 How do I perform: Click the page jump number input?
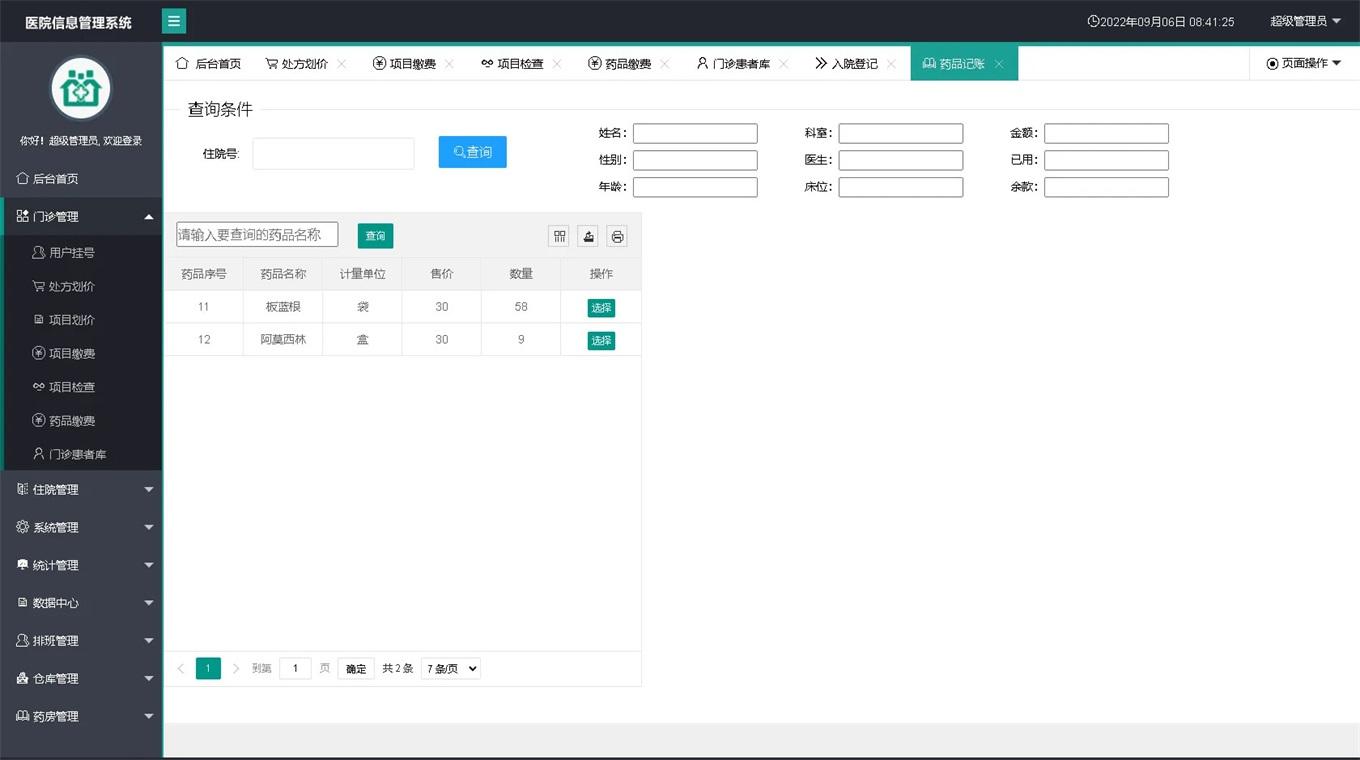click(x=295, y=668)
